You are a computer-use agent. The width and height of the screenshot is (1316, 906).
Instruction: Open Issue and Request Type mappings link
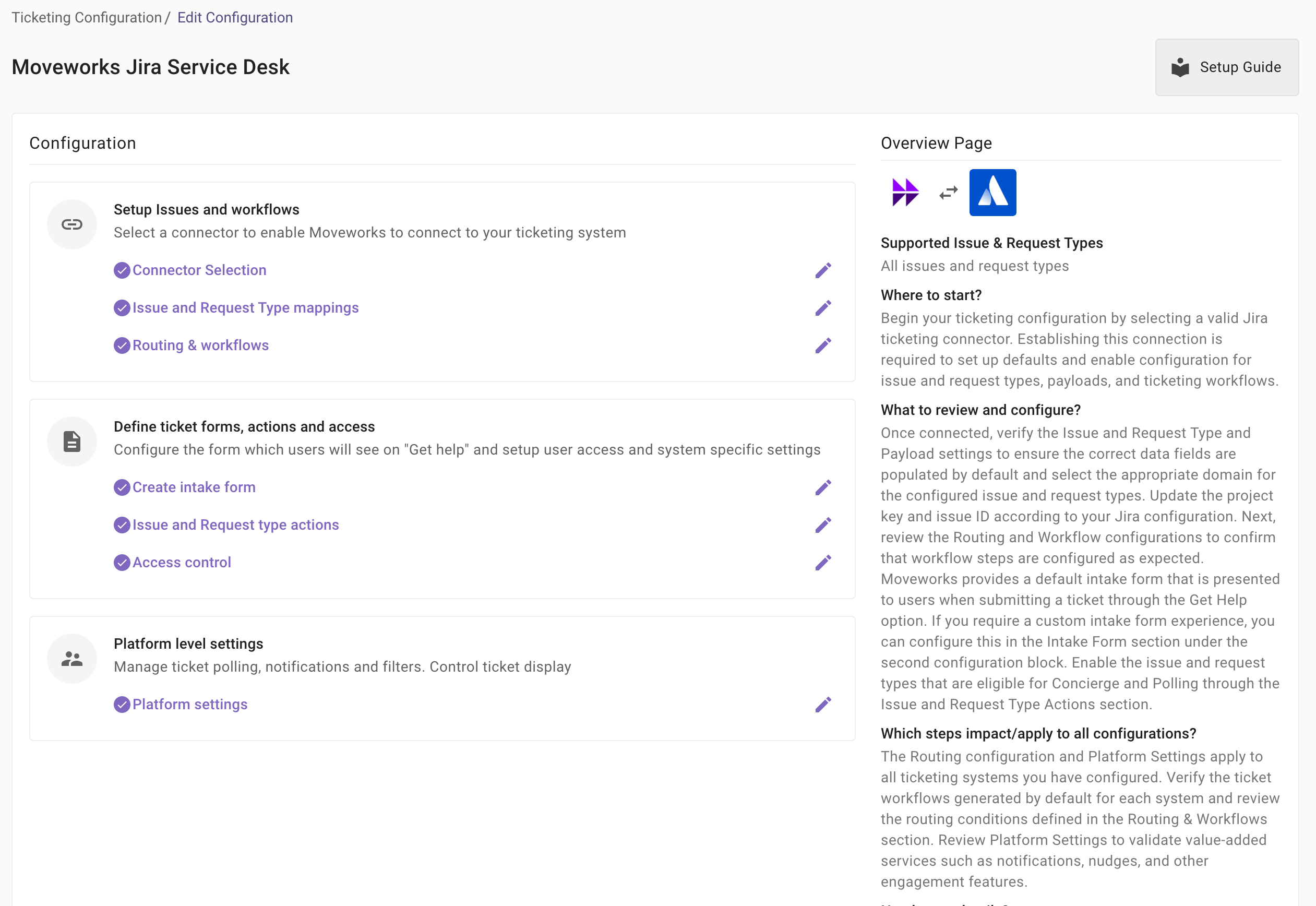[x=245, y=308]
